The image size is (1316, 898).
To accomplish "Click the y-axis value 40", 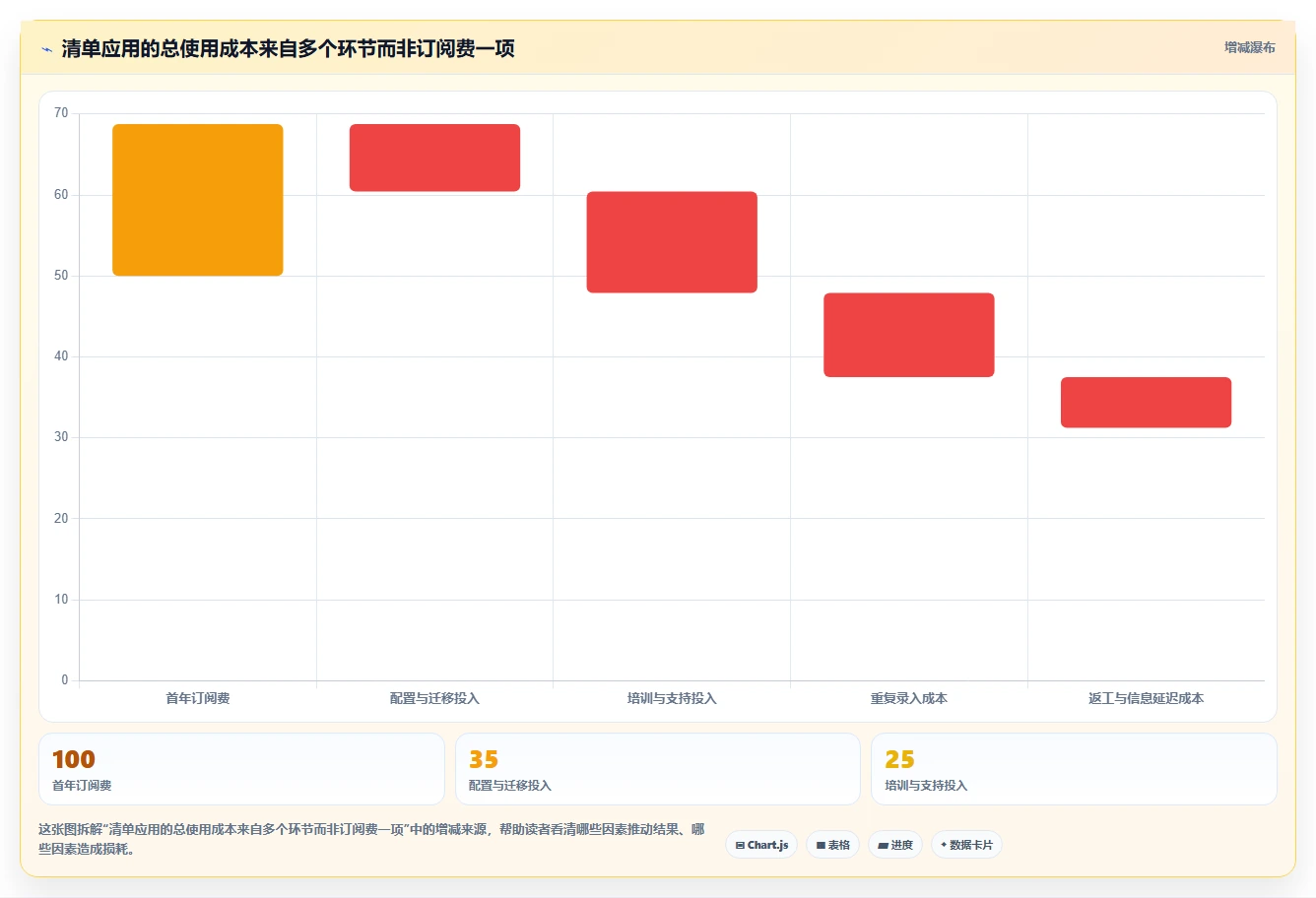I will (x=61, y=356).
